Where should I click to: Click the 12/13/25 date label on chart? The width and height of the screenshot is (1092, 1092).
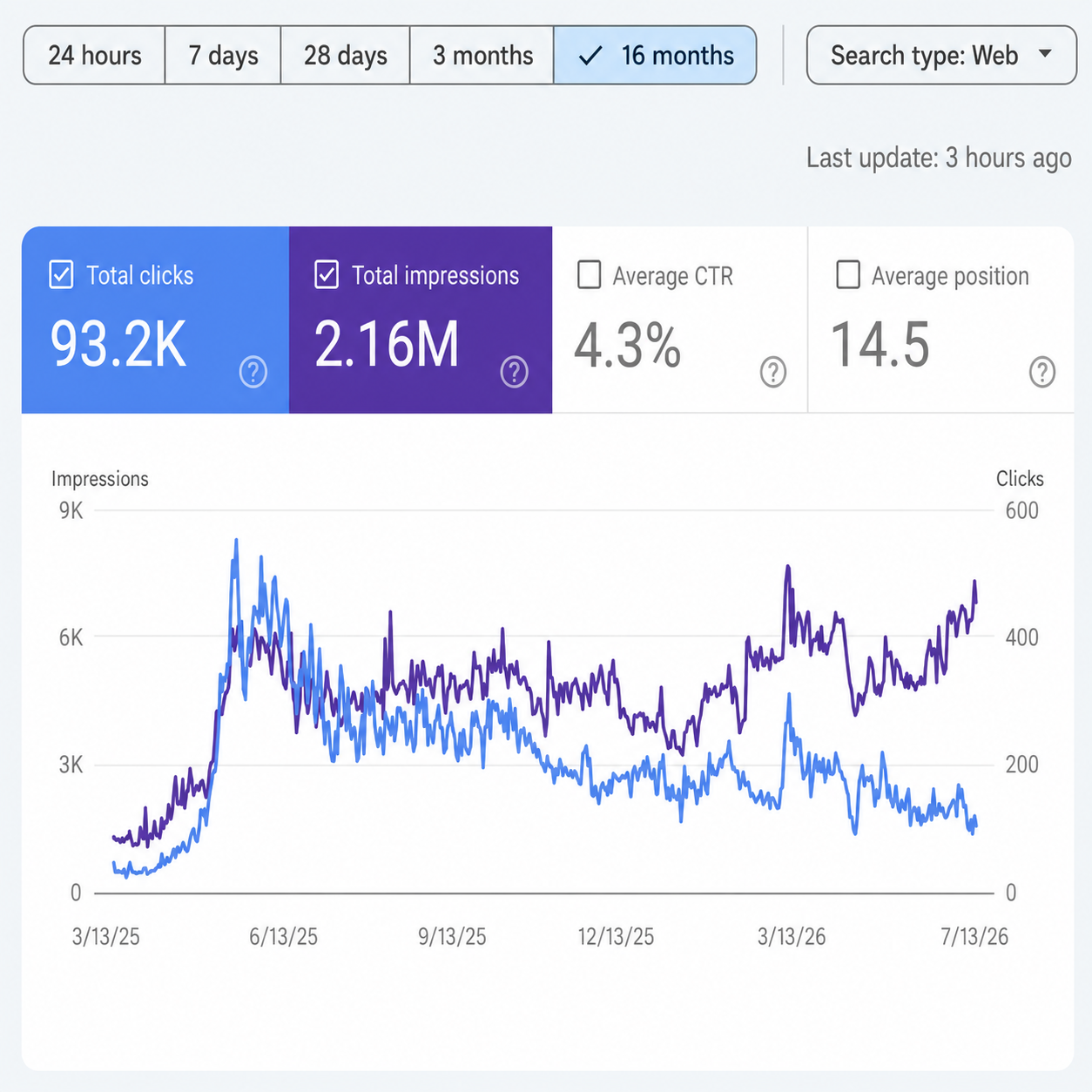coord(616,937)
